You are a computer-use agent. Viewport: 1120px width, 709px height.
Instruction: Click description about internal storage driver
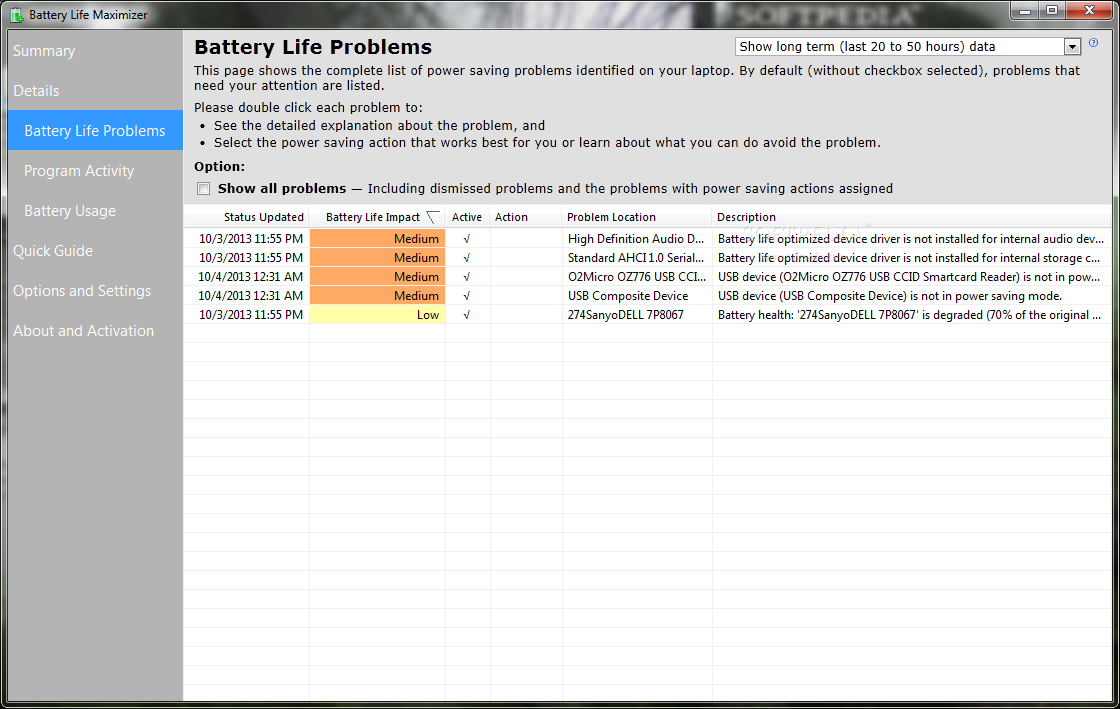tap(909, 258)
